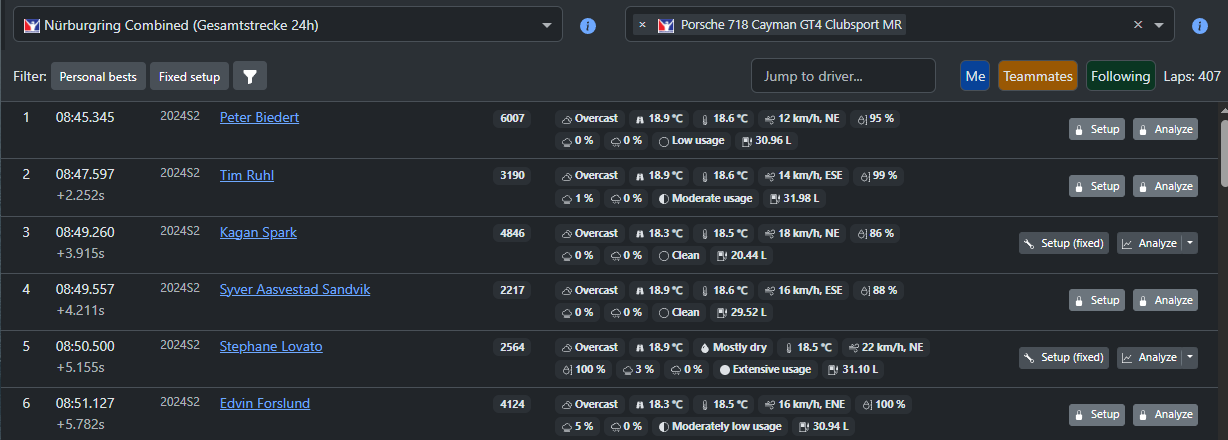Click wind chip 18 km/h, NE
The width and height of the screenshot is (1228, 440).
[801, 233]
